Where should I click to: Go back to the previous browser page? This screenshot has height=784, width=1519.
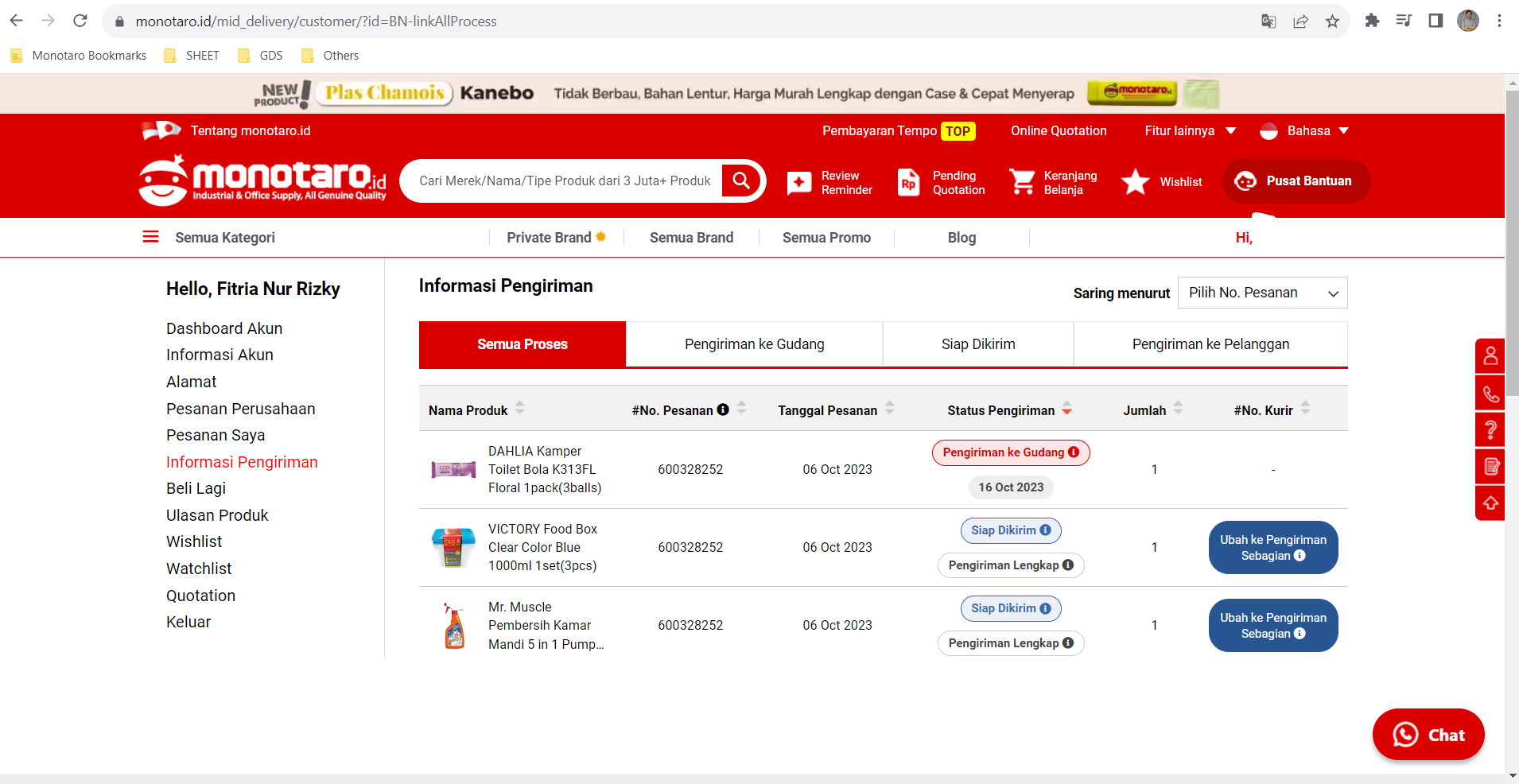17,21
